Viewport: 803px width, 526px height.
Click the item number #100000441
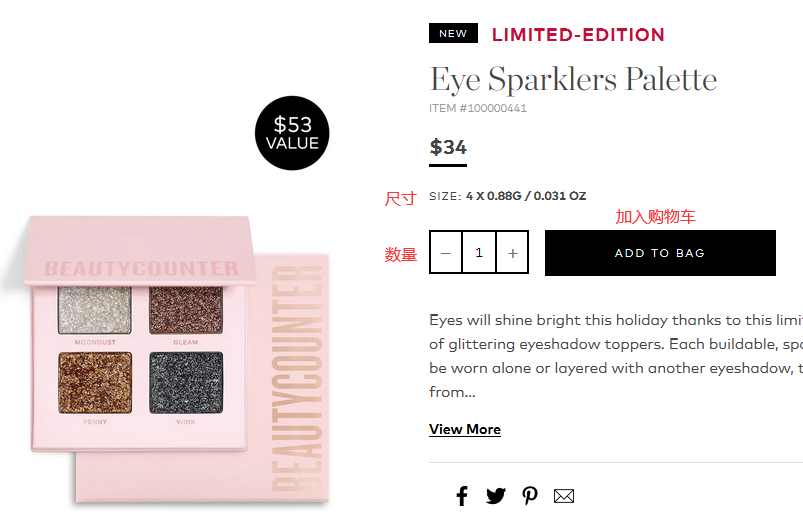click(x=478, y=108)
